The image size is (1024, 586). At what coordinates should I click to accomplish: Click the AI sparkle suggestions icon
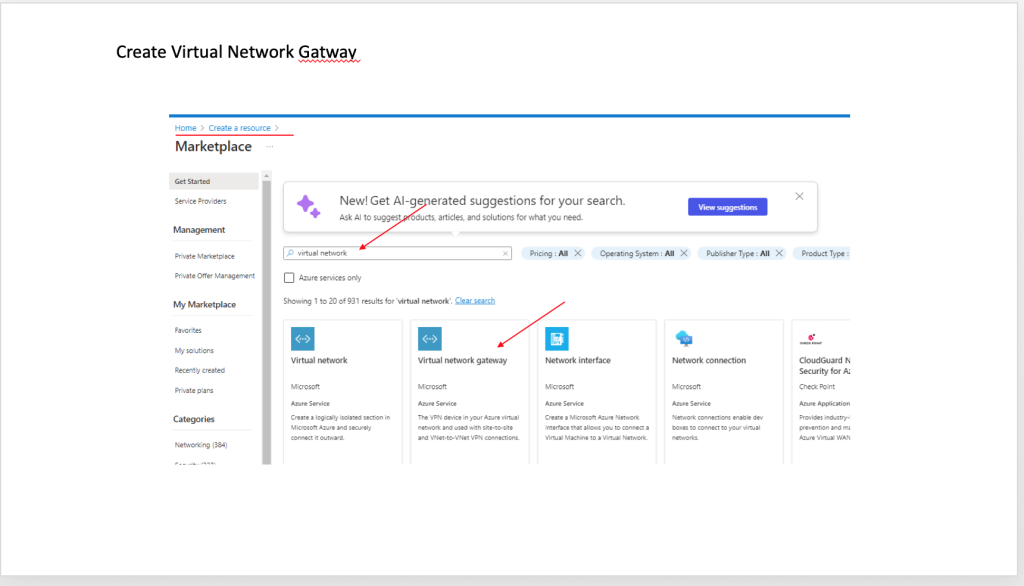[309, 207]
